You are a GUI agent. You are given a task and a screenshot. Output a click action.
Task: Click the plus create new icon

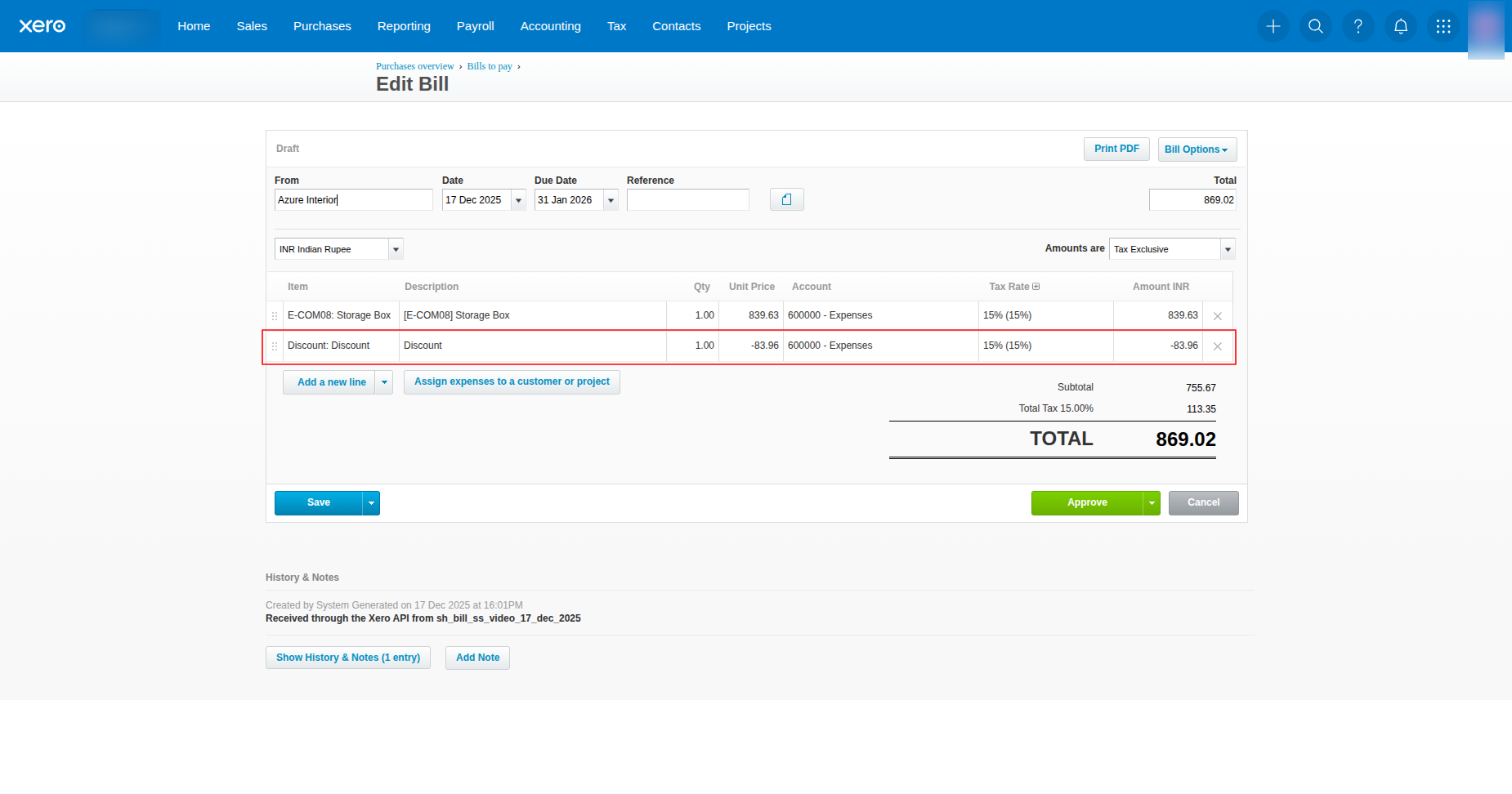click(x=1273, y=26)
